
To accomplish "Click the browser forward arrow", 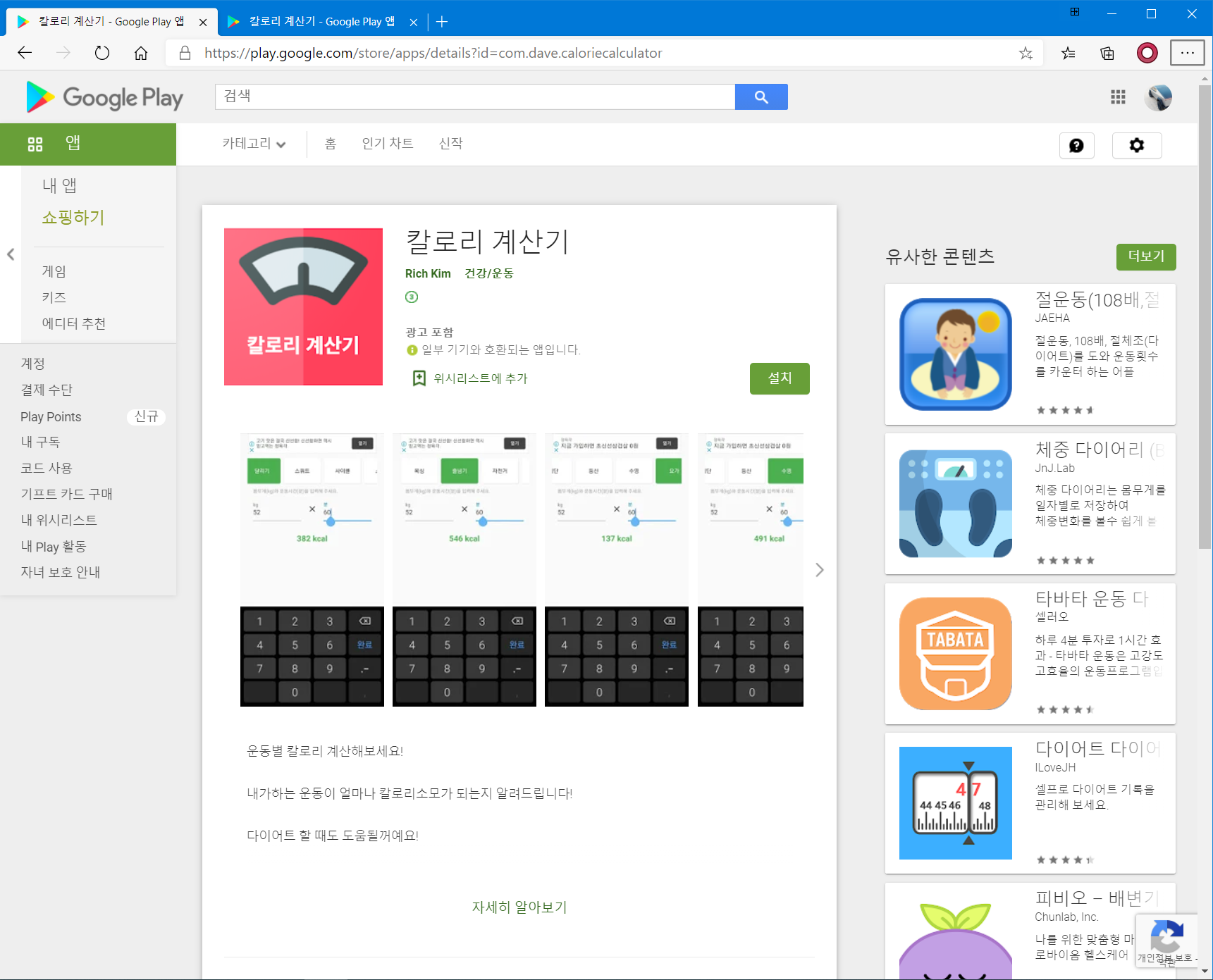I will [x=63, y=53].
